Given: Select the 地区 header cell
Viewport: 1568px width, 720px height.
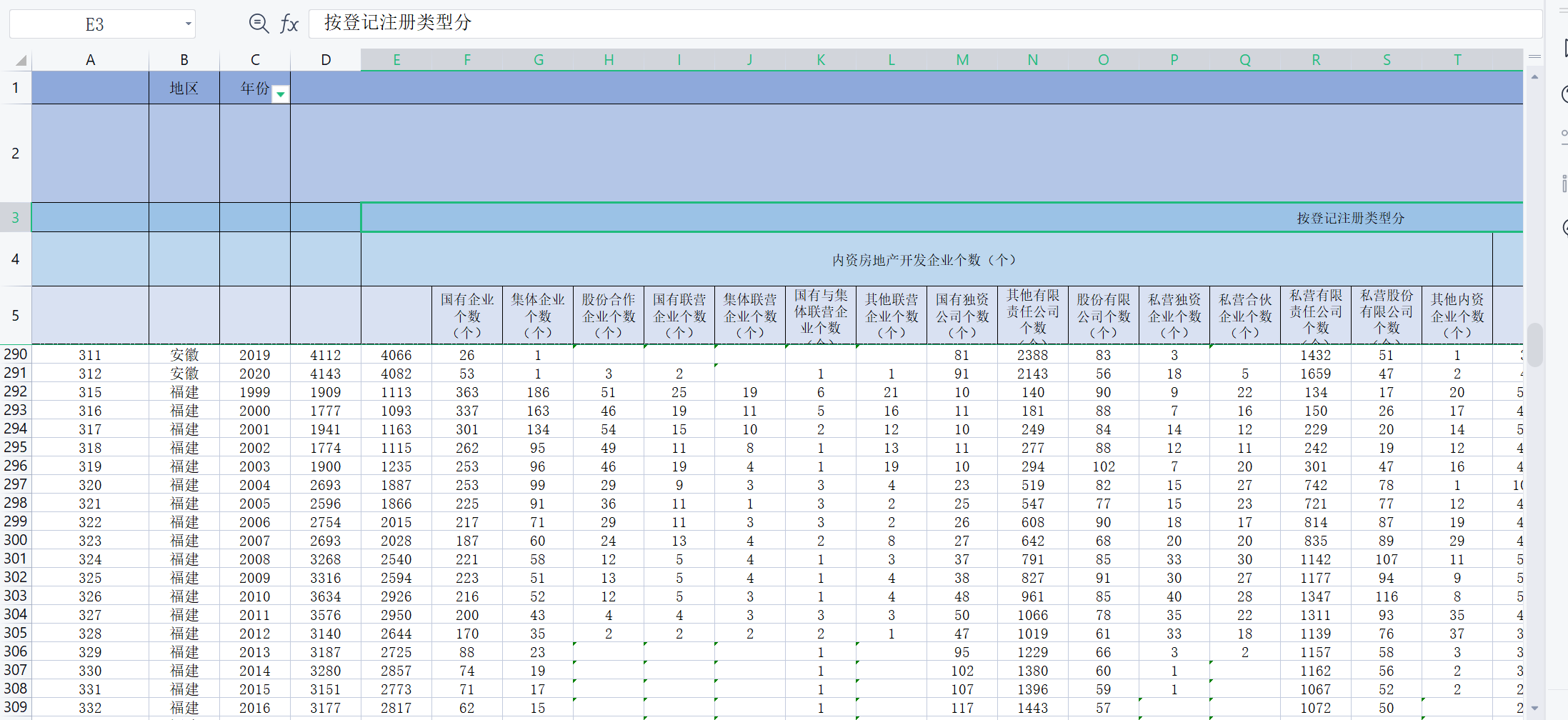Looking at the screenshot, I should pos(184,89).
